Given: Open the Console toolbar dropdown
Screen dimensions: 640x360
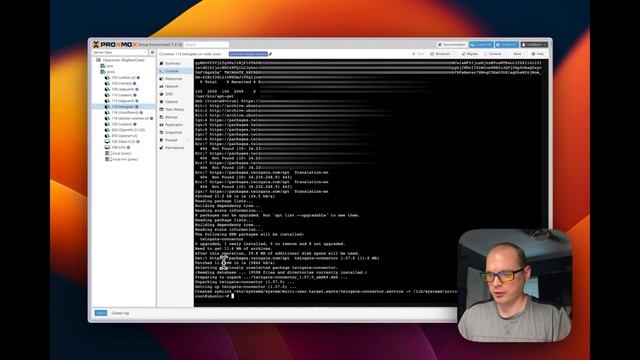Looking at the screenshot, I should click(x=495, y=54).
